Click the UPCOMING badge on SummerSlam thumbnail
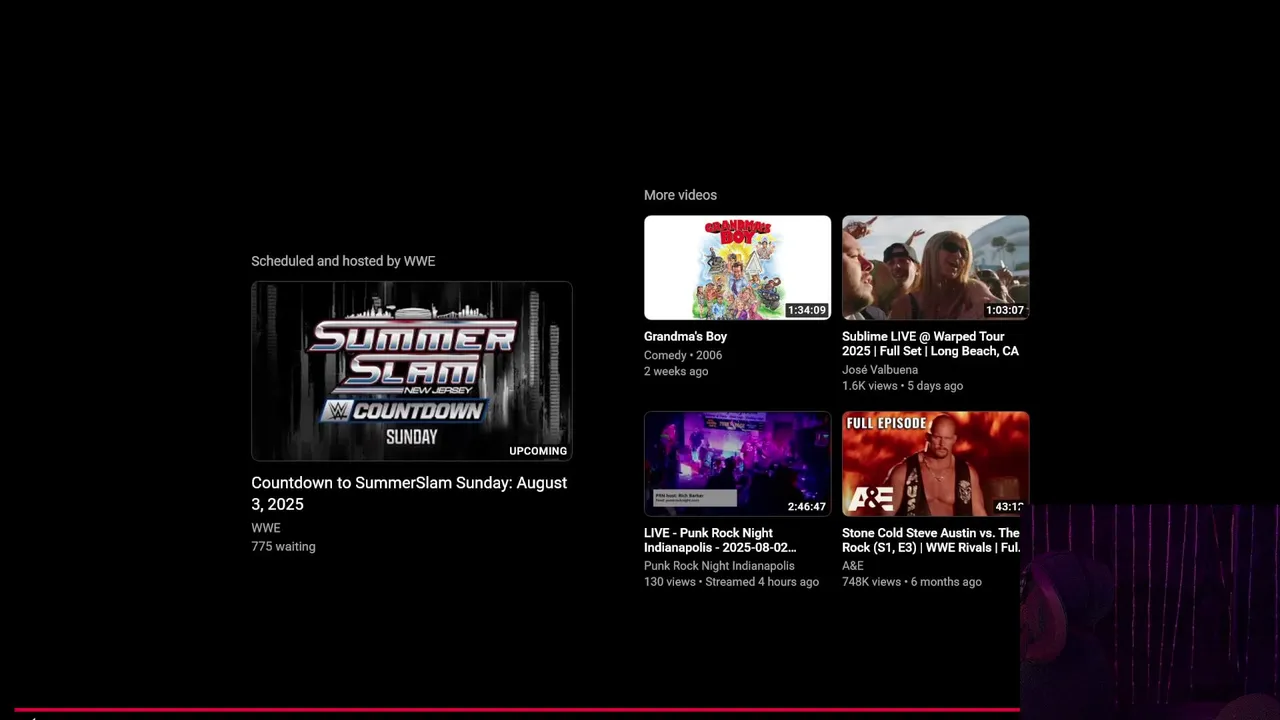 coord(538,451)
